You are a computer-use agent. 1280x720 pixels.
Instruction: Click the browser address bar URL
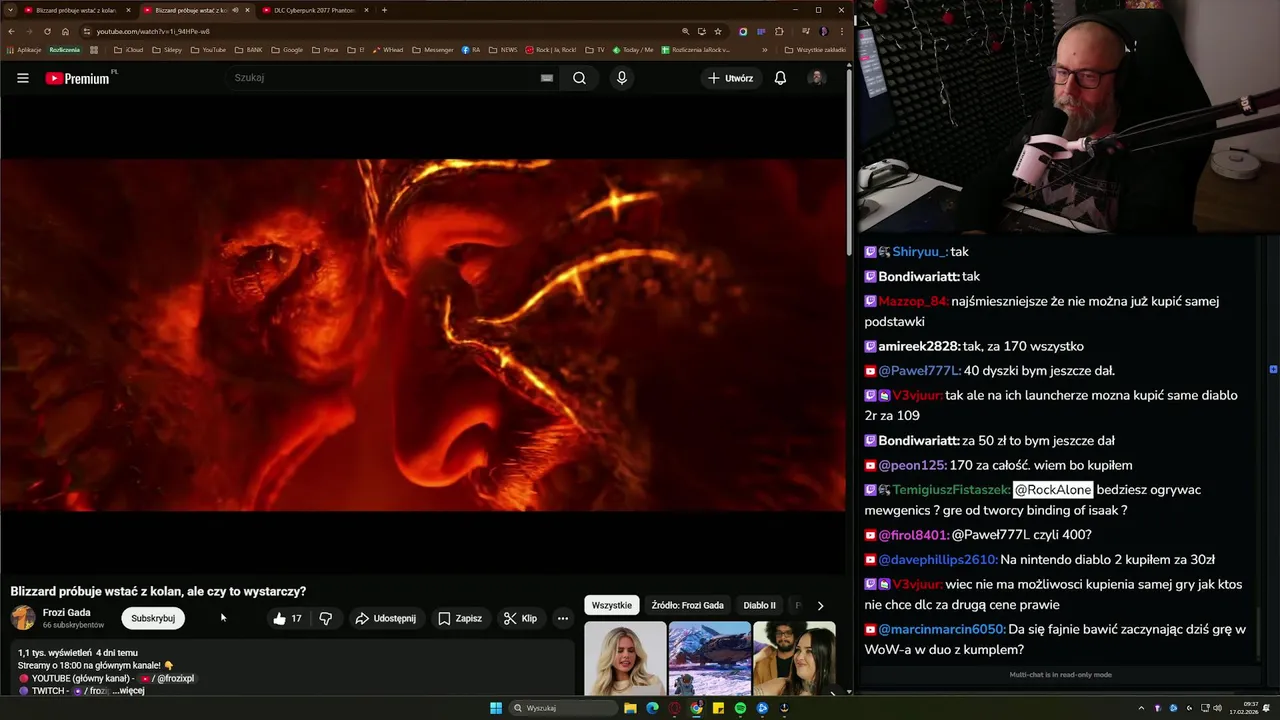(x=153, y=31)
